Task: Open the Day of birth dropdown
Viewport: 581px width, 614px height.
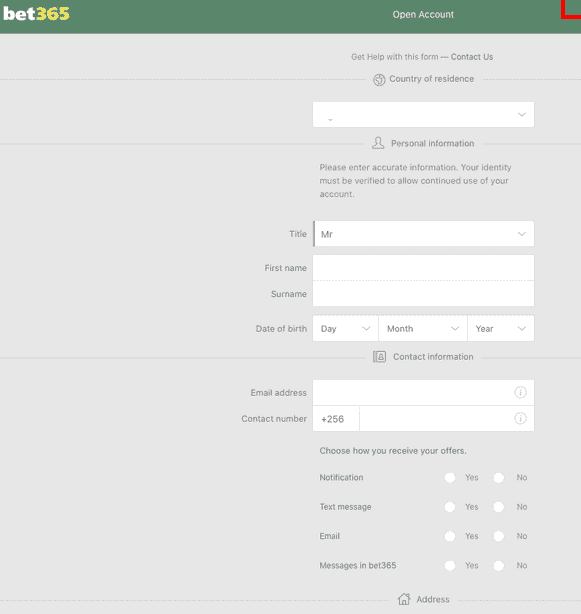Action: pyautogui.click(x=345, y=328)
